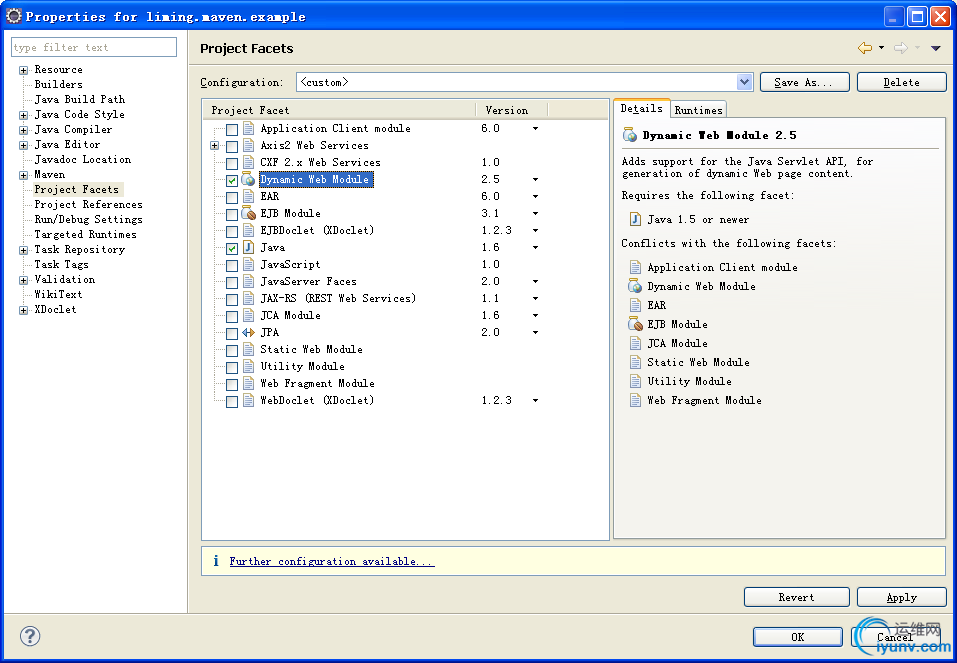The width and height of the screenshot is (957, 663).
Task: Check the JavaServer Faces checkbox
Action: click(232, 283)
